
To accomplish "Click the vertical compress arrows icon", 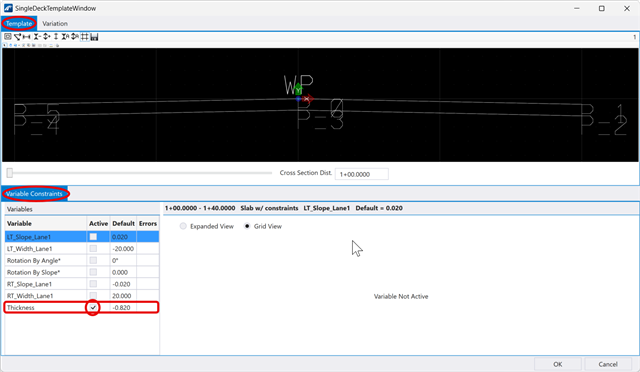I will pos(37,37).
